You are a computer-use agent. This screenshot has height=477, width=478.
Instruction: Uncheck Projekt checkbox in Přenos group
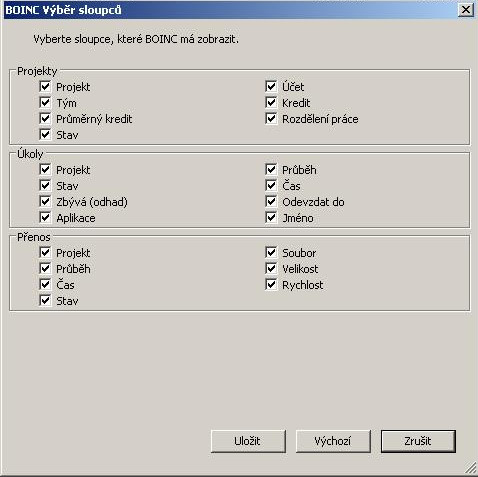pyautogui.click(x=45, y=252)
